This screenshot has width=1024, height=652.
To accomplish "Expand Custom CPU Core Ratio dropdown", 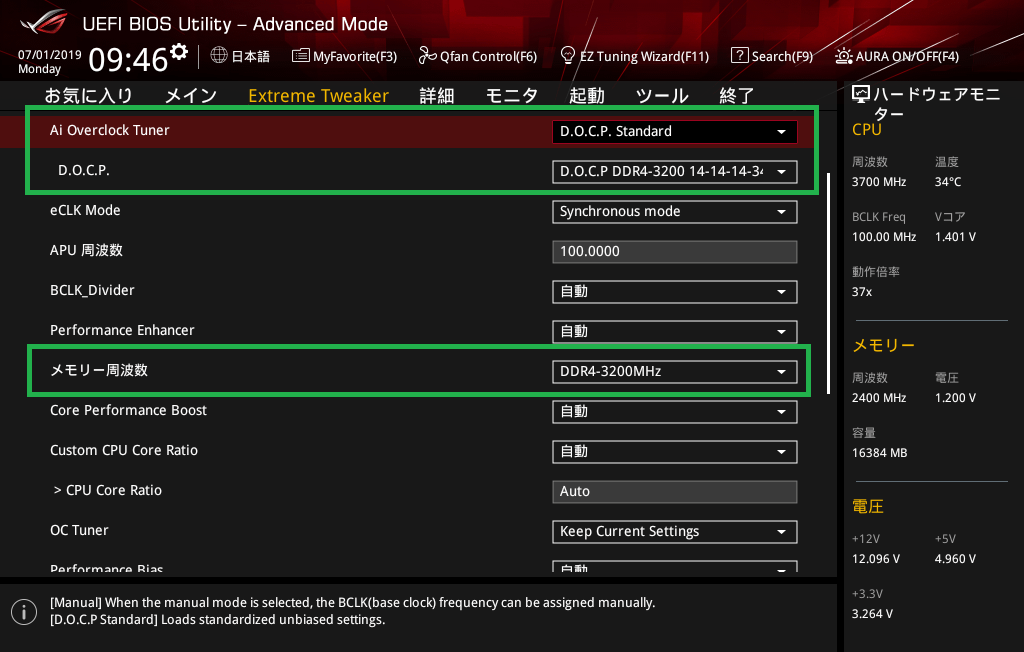I will [675, 451].
